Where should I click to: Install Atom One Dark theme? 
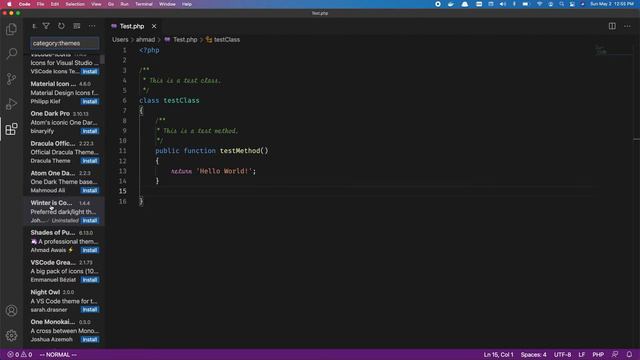[x=89, y=190]
